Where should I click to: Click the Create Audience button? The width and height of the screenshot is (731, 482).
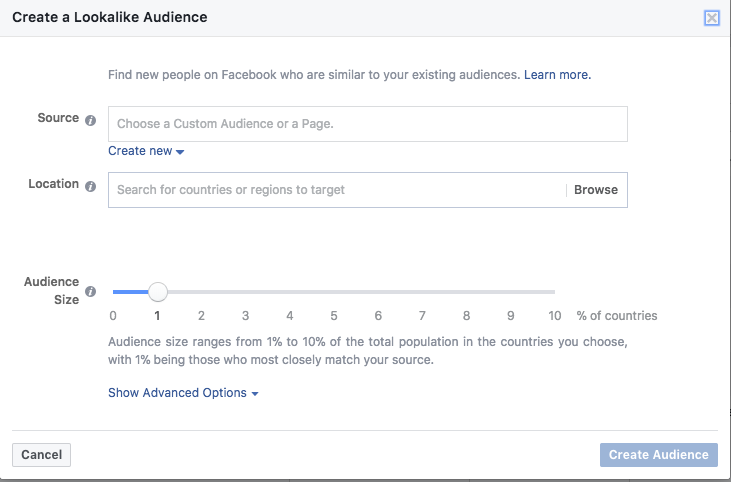click(x=659, y=455)
